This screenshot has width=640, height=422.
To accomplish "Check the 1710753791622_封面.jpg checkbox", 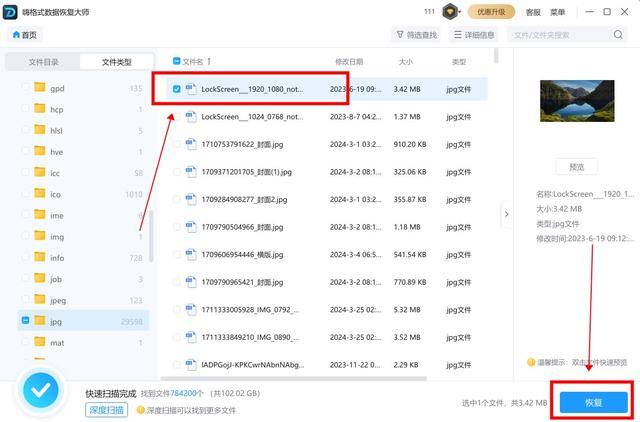I will (176, 144).
